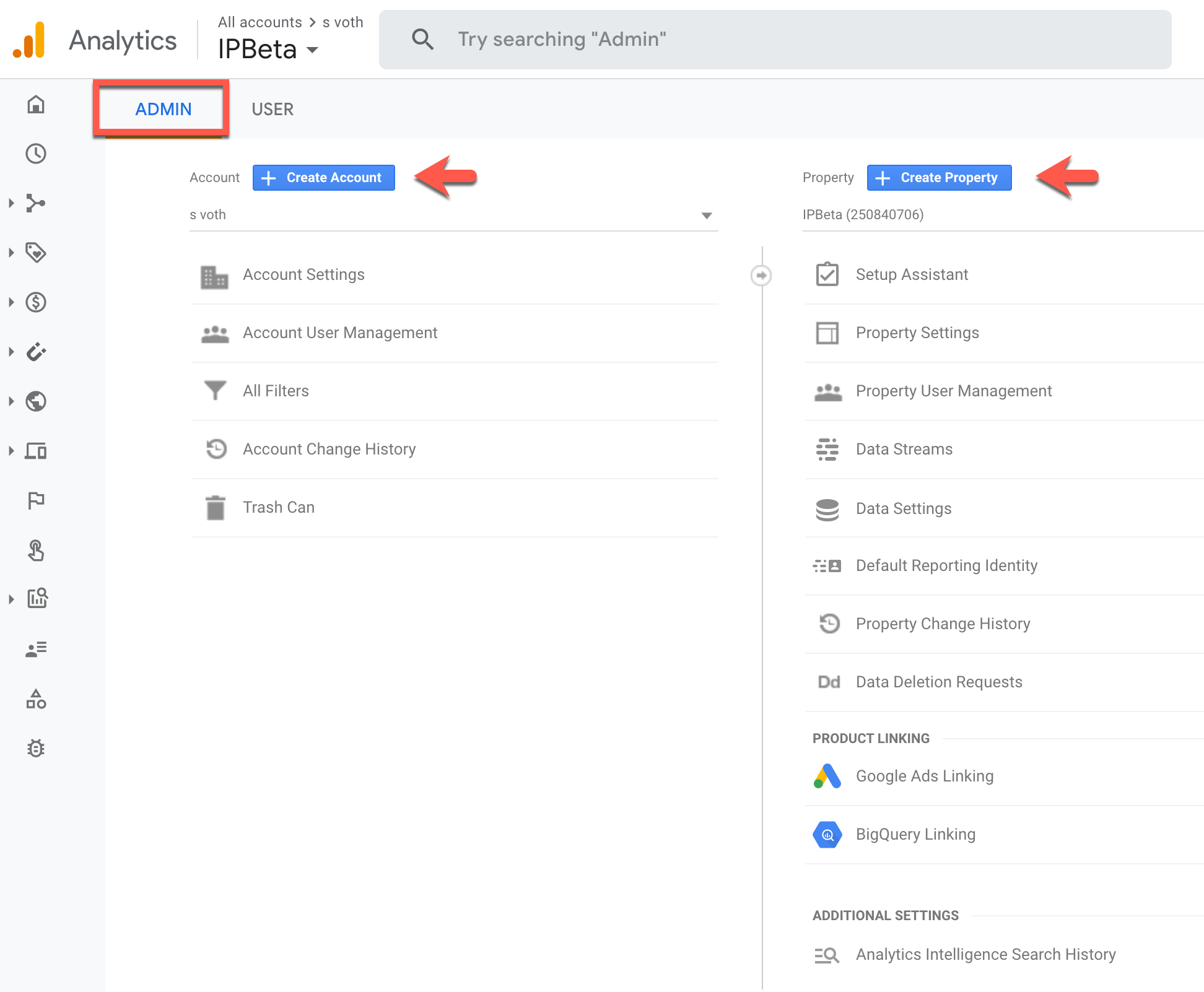Click the Trash Can bin icon
Image resolution: width=1204 pixels, height=992 pixels.
(x=215, y=507)
